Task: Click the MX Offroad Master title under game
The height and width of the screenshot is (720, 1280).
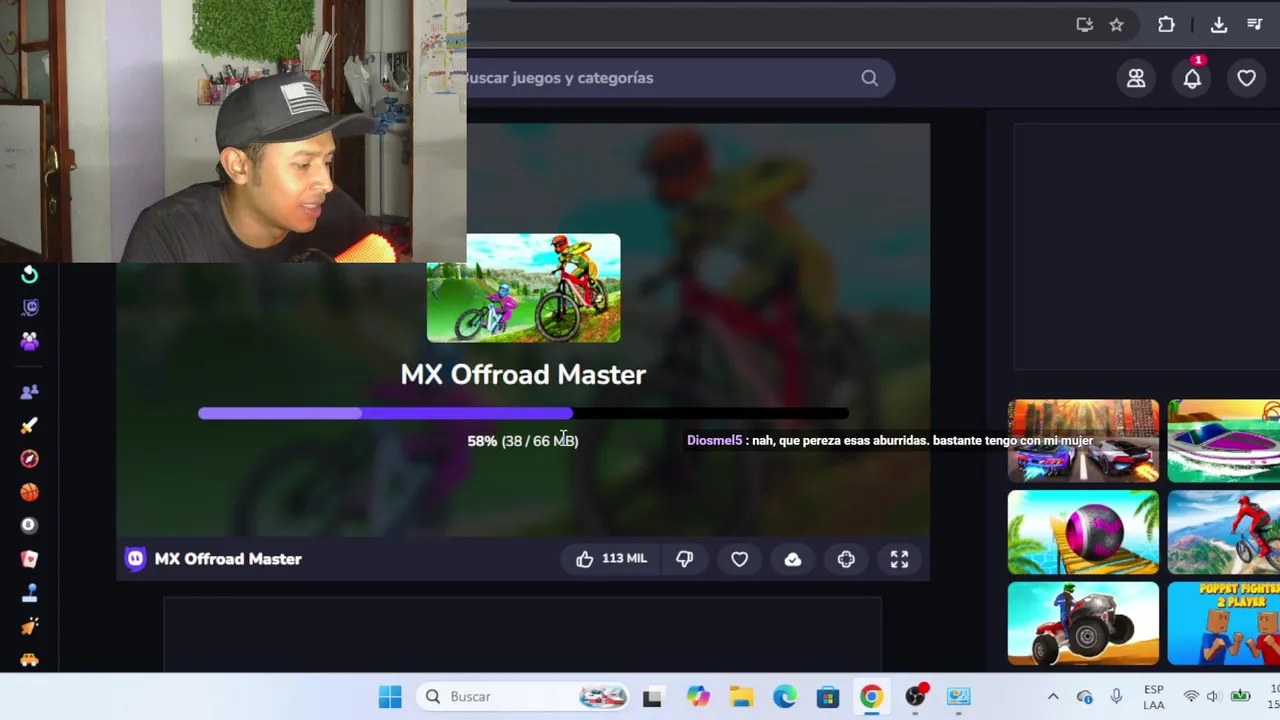Action: click(x=228, y=559)
